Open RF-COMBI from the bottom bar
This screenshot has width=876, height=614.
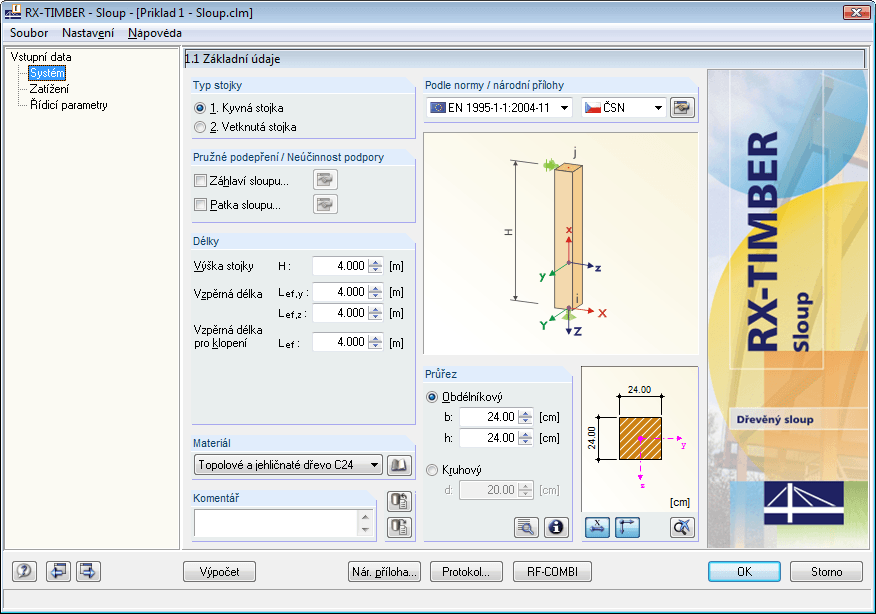click(551, 571)
